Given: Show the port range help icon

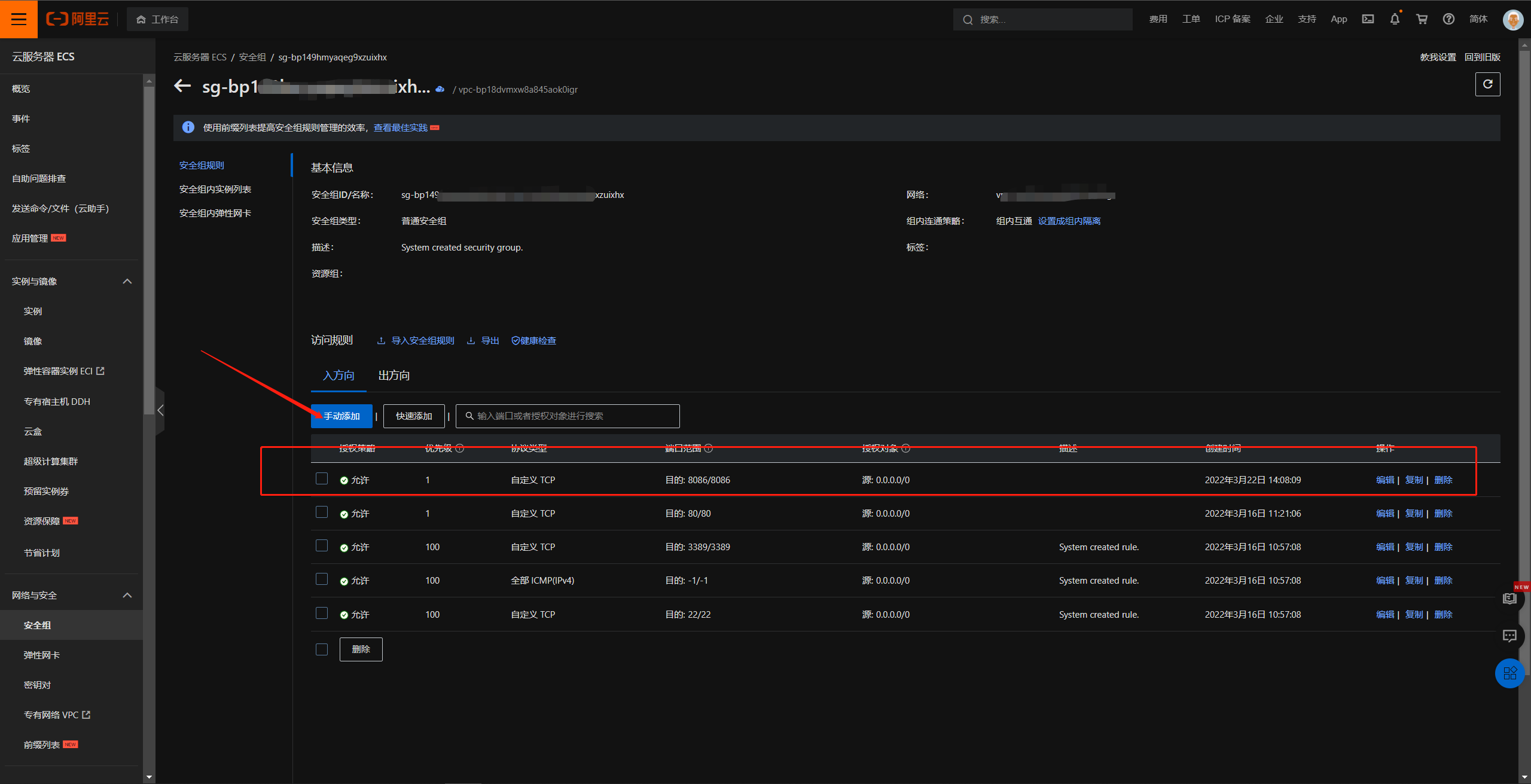Looking at the screenshot, I should coord(709,449).
